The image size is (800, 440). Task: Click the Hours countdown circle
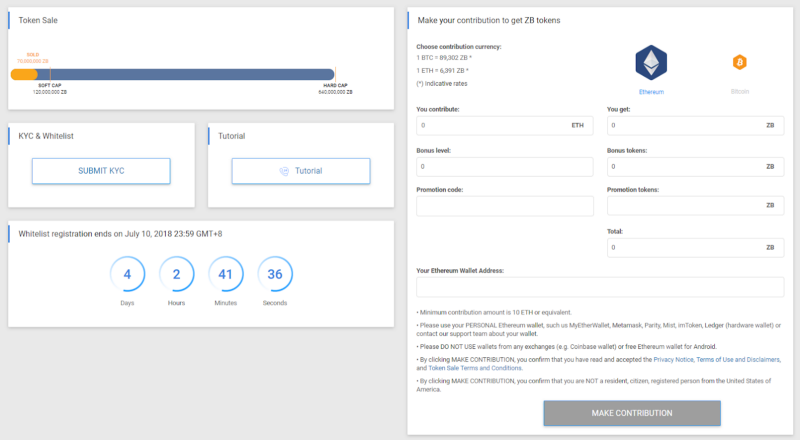point(177,274)
